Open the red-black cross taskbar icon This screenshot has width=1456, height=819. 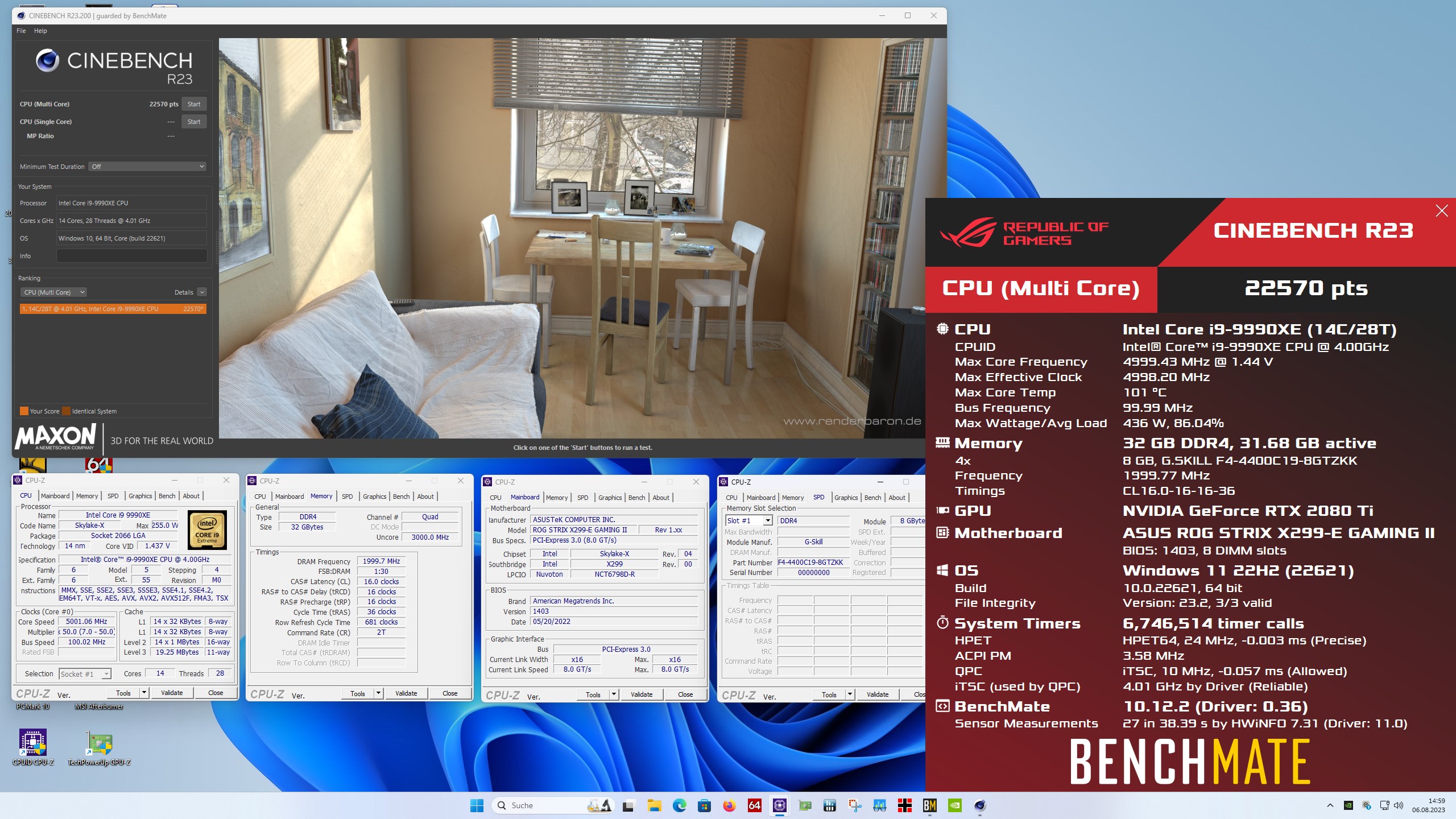point(904,805)
